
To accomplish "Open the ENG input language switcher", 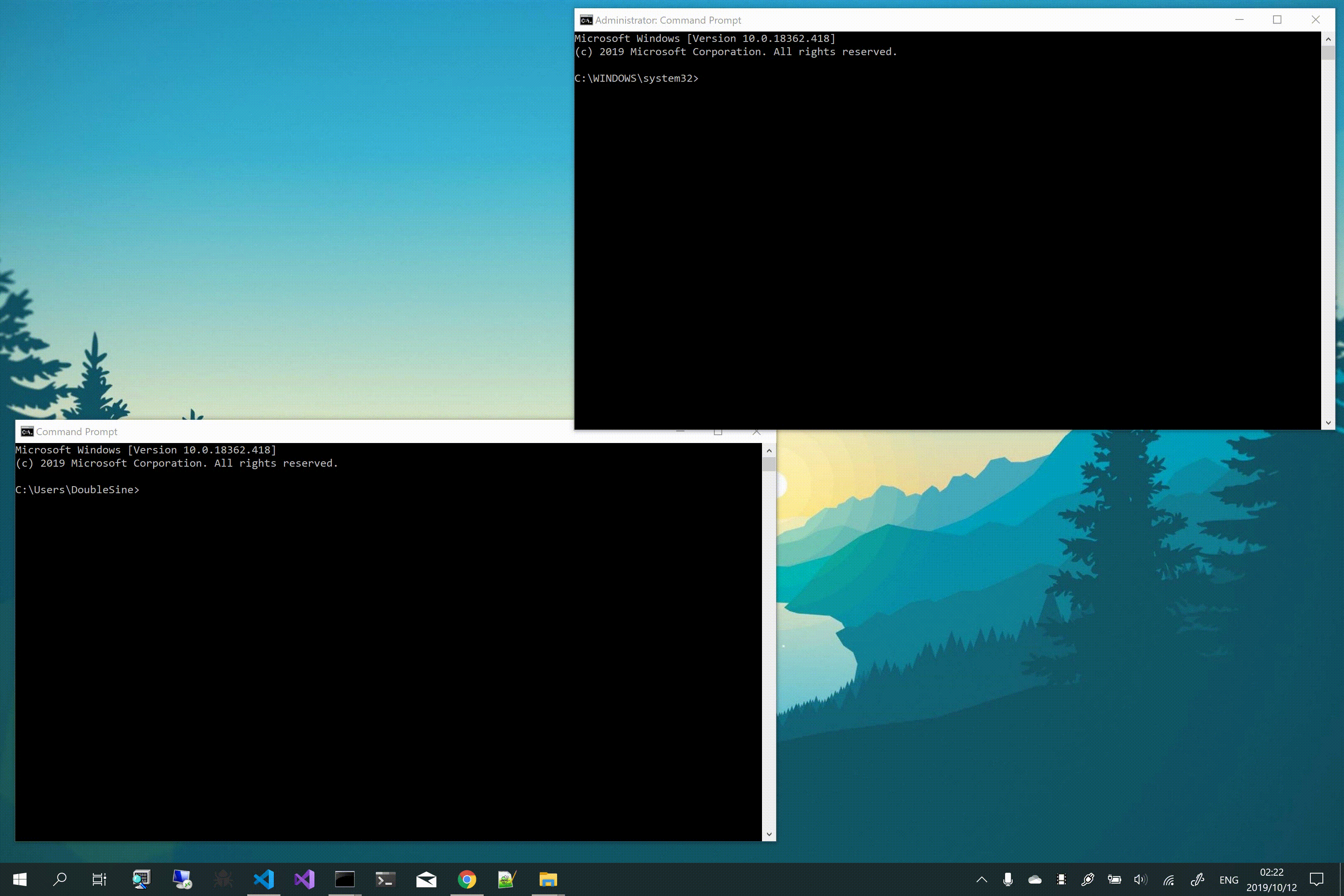I will pyautogui.click(x=1229, y=880).
